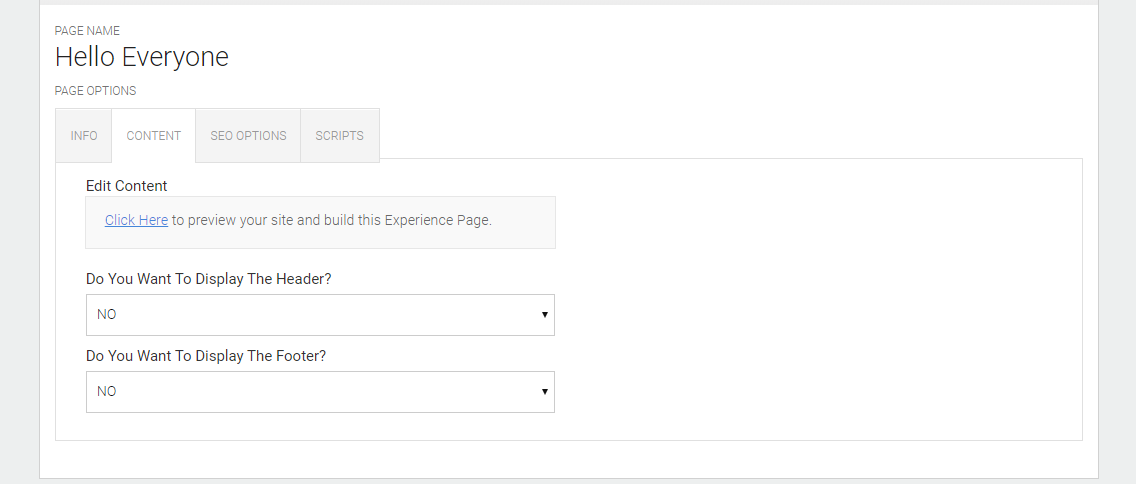Click the PAGE OPTIONS label
This screenshot has height=484, width=1136.
pos(95,91)
